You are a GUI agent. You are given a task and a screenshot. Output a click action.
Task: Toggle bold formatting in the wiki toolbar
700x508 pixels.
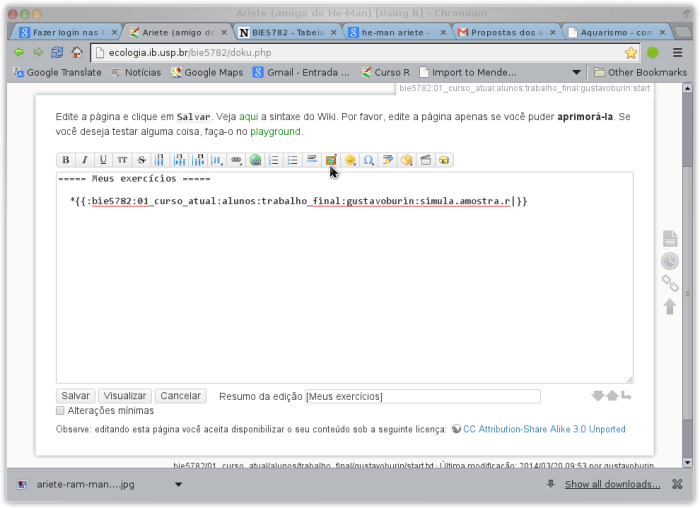pyautogui.click(x=66, y=160)
